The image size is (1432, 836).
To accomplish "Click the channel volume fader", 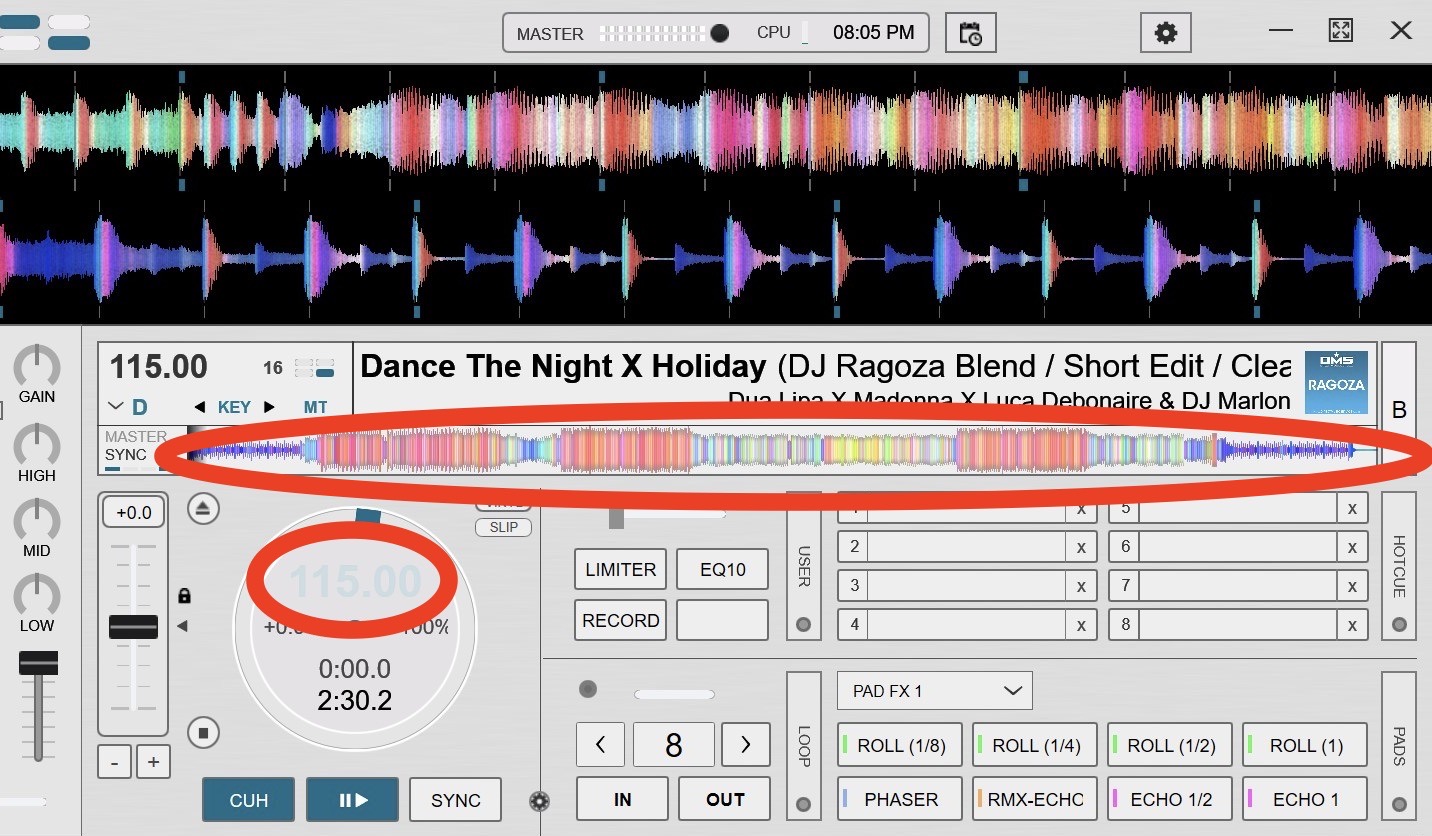I will (x=38, y=663).
